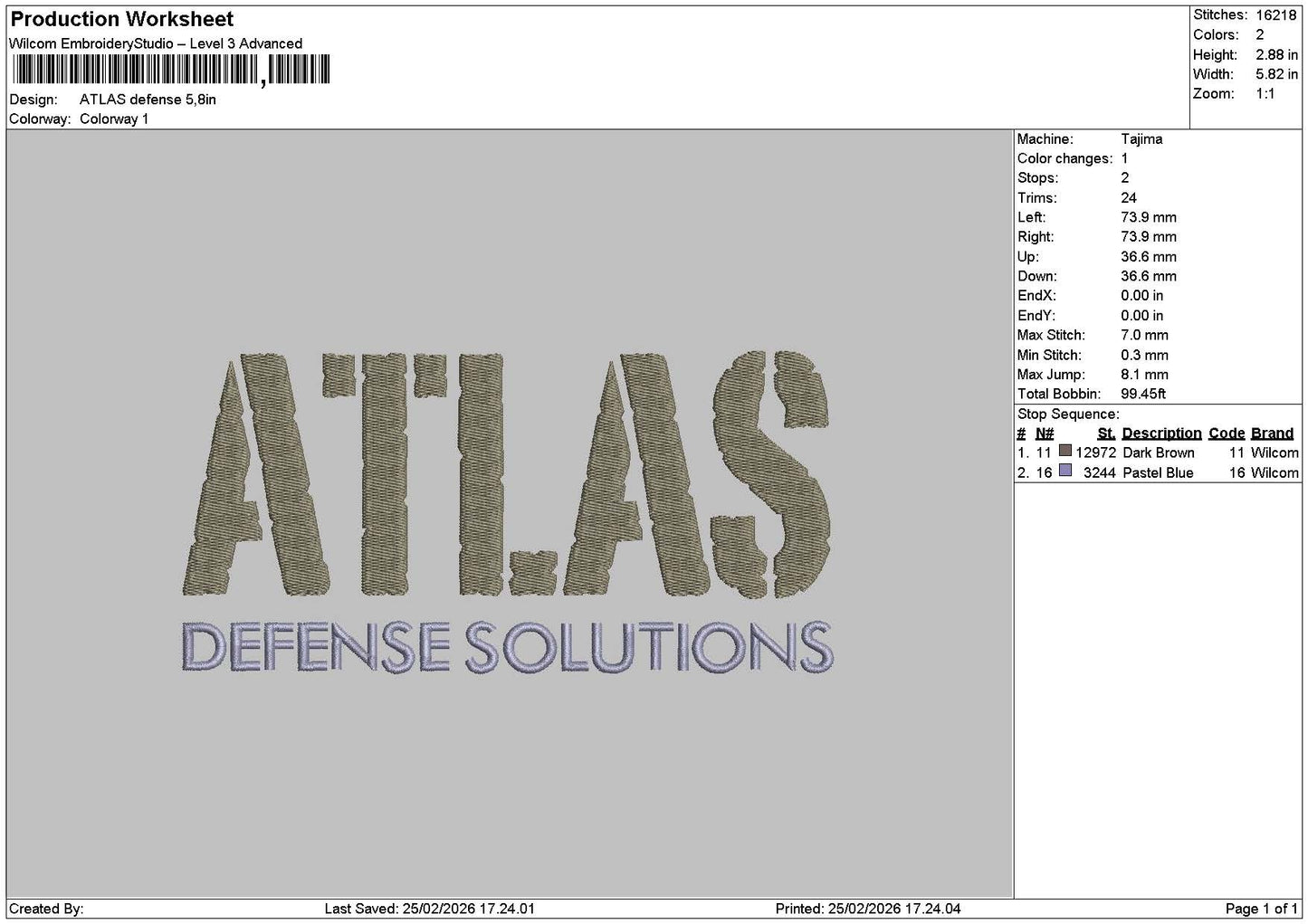Click the Wilcom brand in Dark Brown row
1308x924 pixels.
click(1275, 452)
